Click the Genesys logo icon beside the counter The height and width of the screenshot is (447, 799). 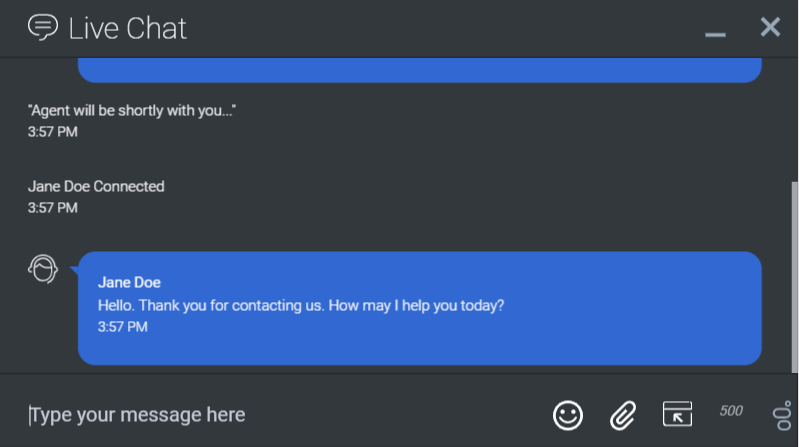782,415
